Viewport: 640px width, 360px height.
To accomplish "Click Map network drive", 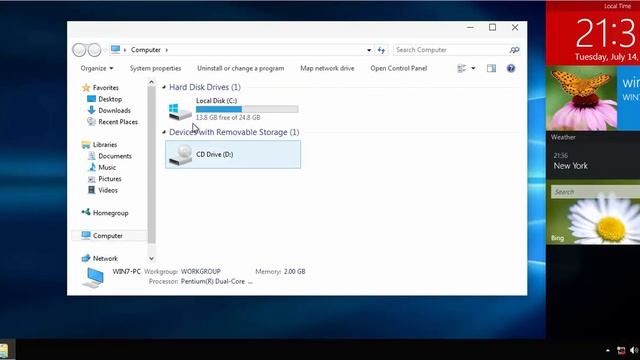I will click(327, 68).
